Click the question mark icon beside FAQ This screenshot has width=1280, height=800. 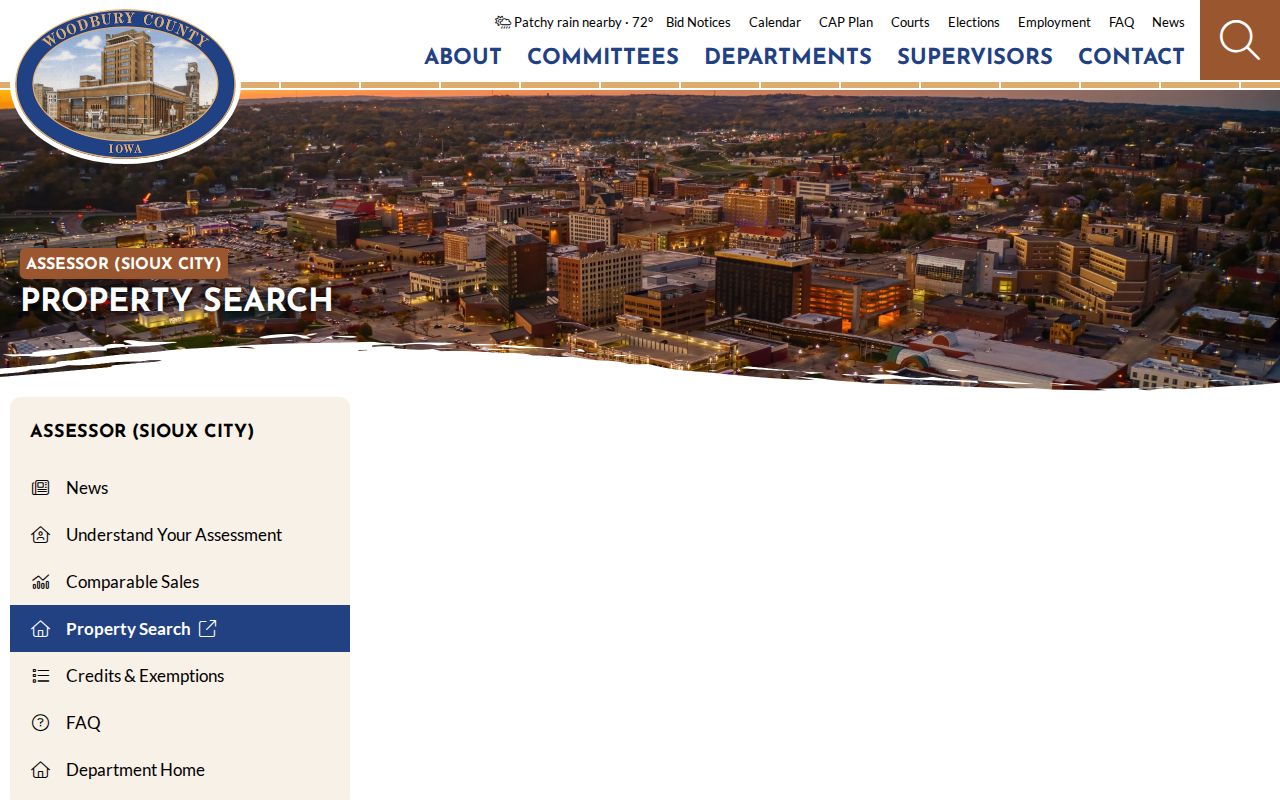(x=40, y=723)
